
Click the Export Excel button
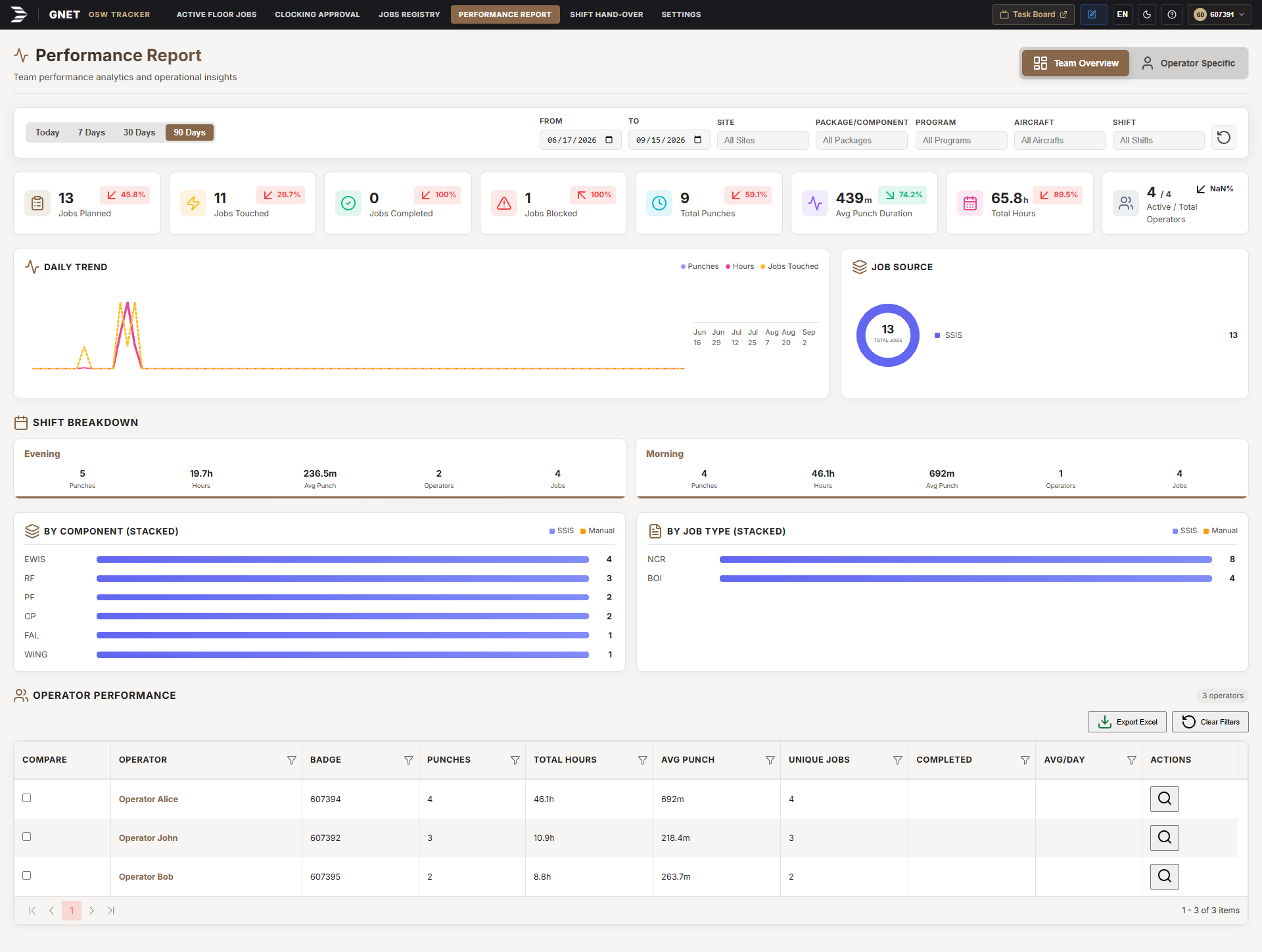pyautogui.click(x=1127, y=722)
